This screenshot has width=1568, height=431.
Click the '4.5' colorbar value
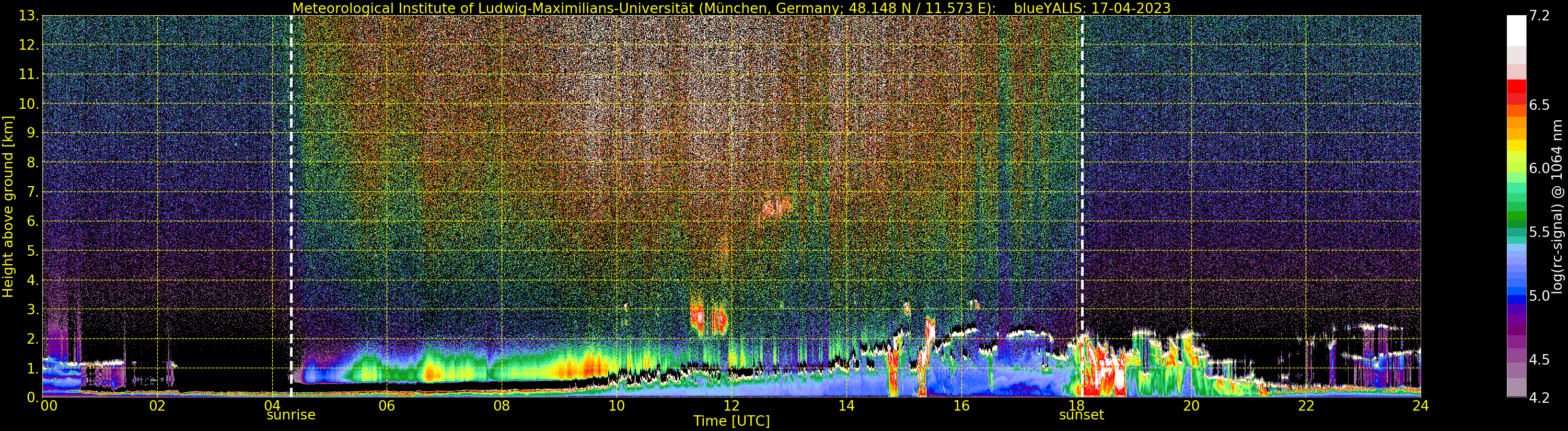[1539, 360]
